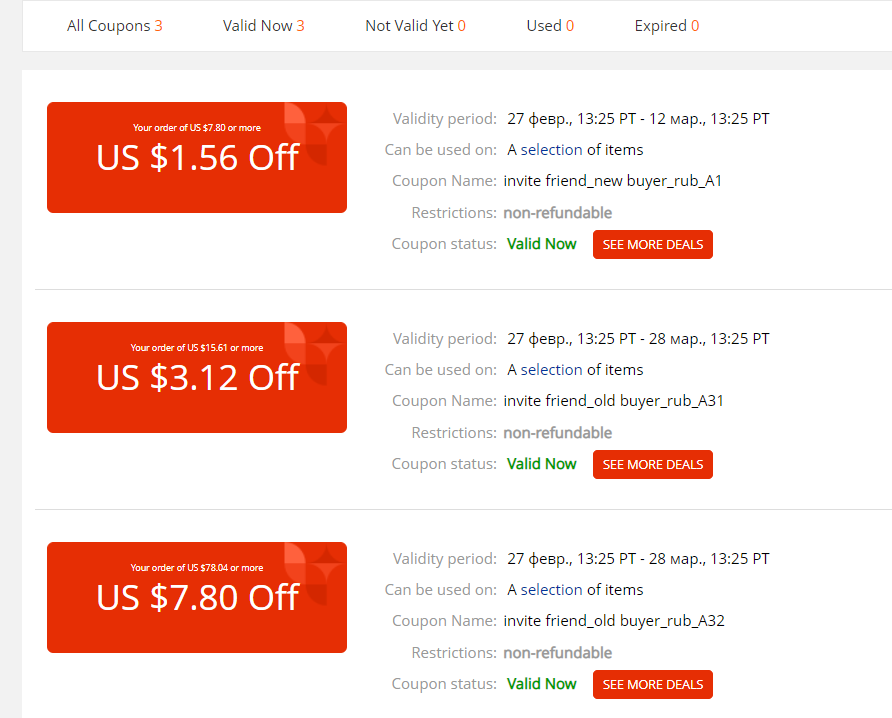892x718 pixels.
Task: Click coupon name invite friend_old buyer_rub_A32
Action: click(614, 621)
